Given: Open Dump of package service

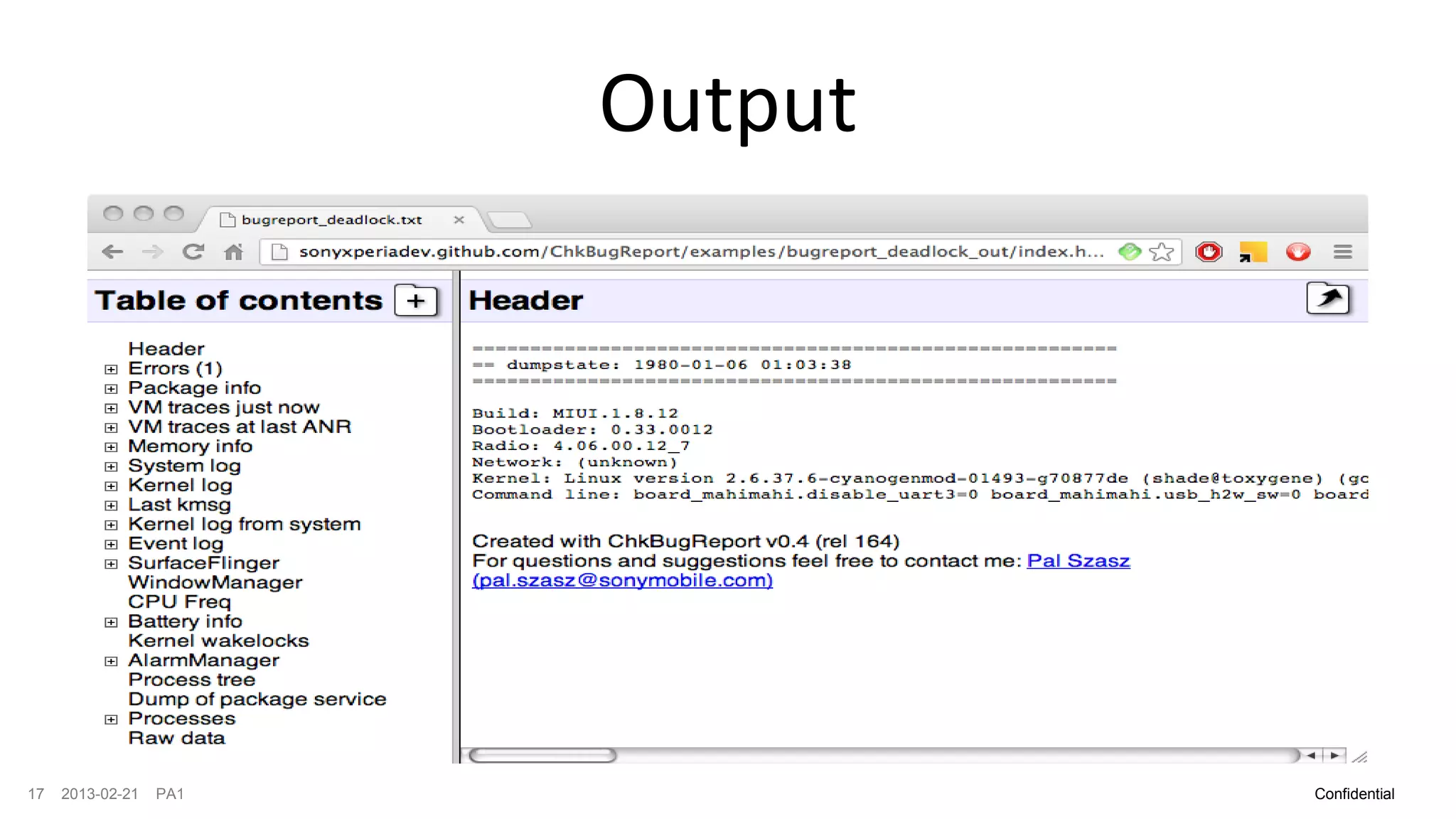Looking at the screenshot, I should 257,699.
